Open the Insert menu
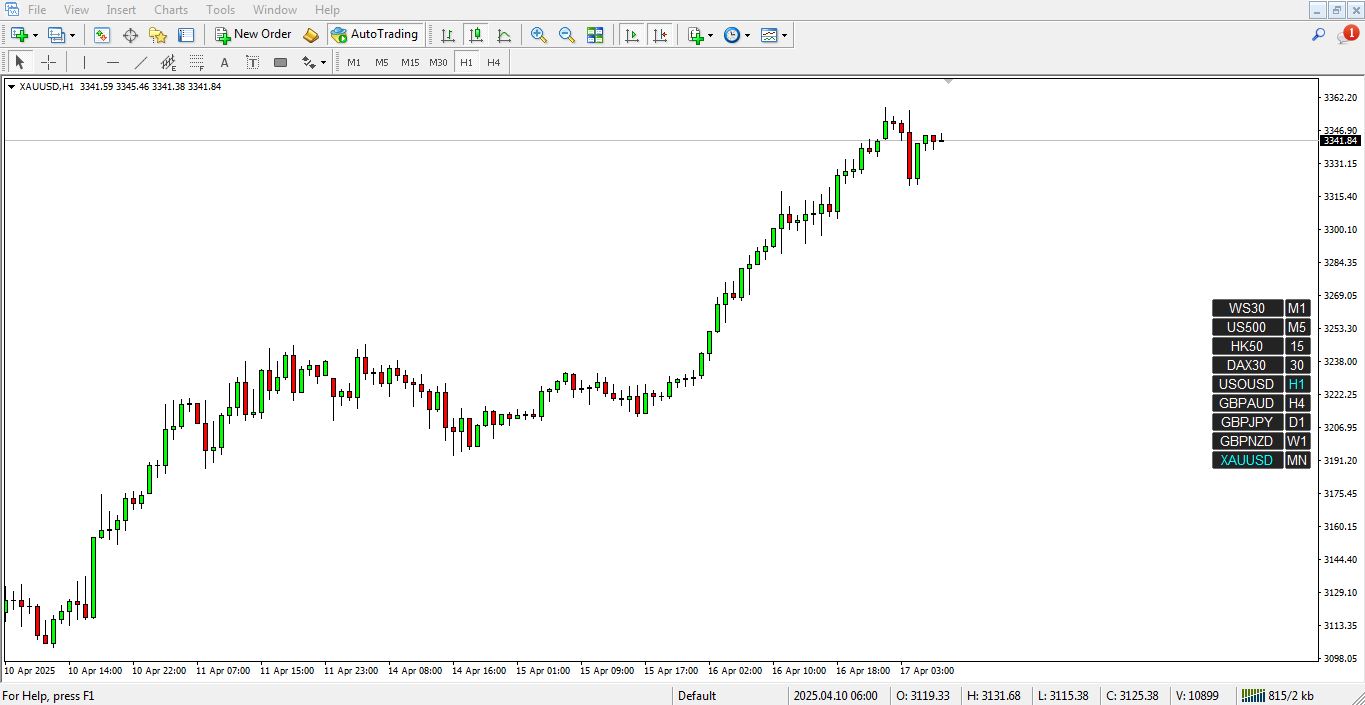This screenshot has height=705, width=1365. pos(121,9)
